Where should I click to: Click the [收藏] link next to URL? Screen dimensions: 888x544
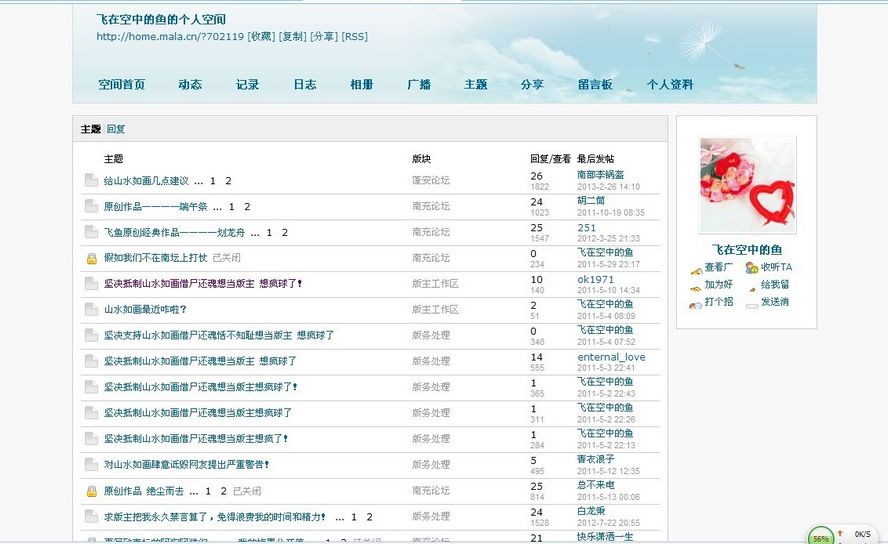click(x=261, y=37)
